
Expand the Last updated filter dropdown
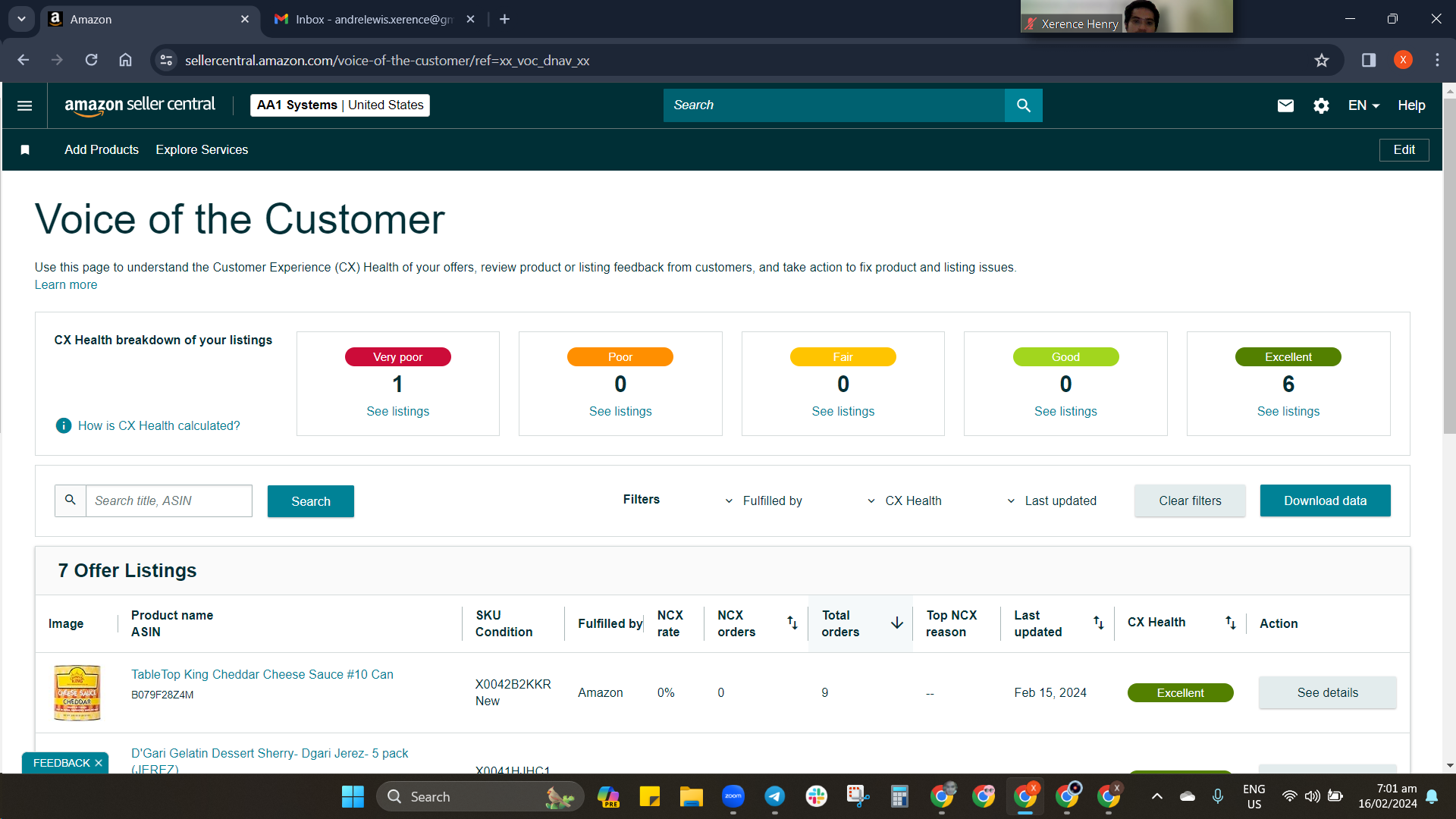coord(1052,500)
